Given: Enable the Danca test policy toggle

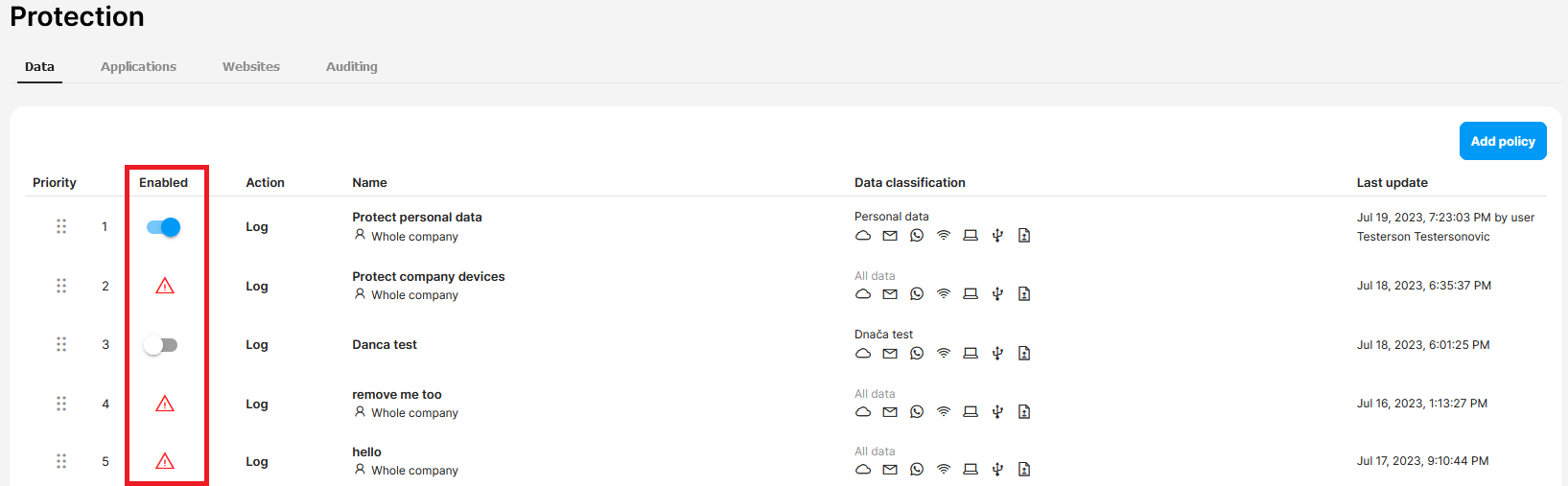Looking at the screenshot, I should [x=161, y=345].
